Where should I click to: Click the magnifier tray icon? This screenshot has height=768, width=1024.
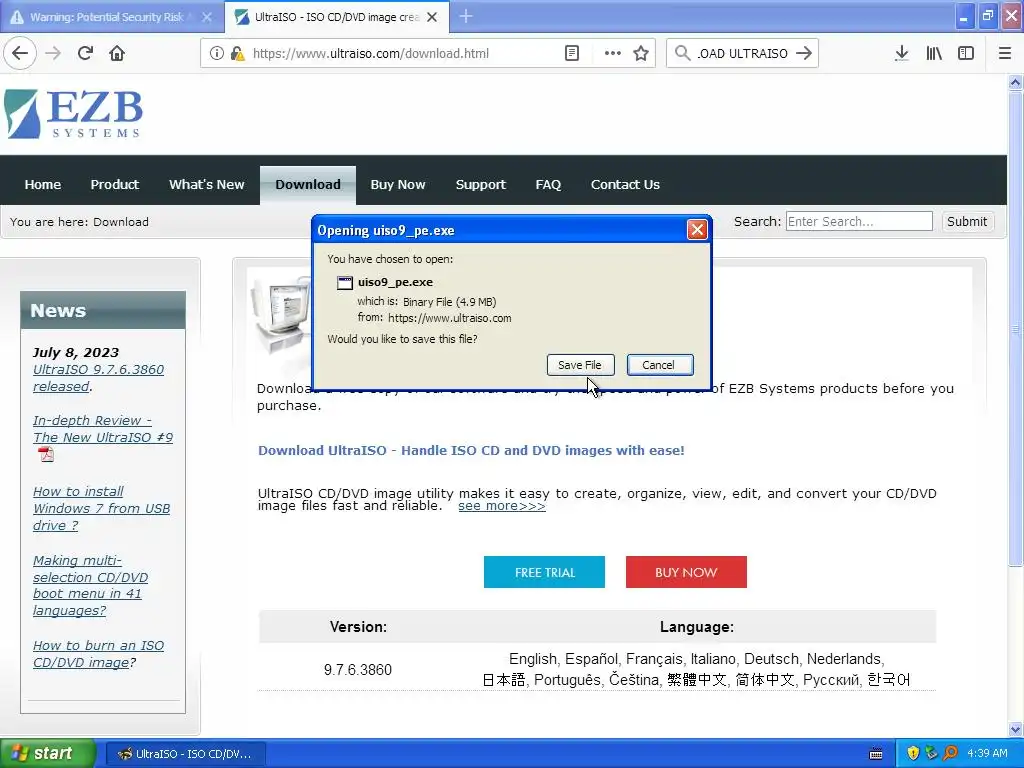tap(950, 754)
